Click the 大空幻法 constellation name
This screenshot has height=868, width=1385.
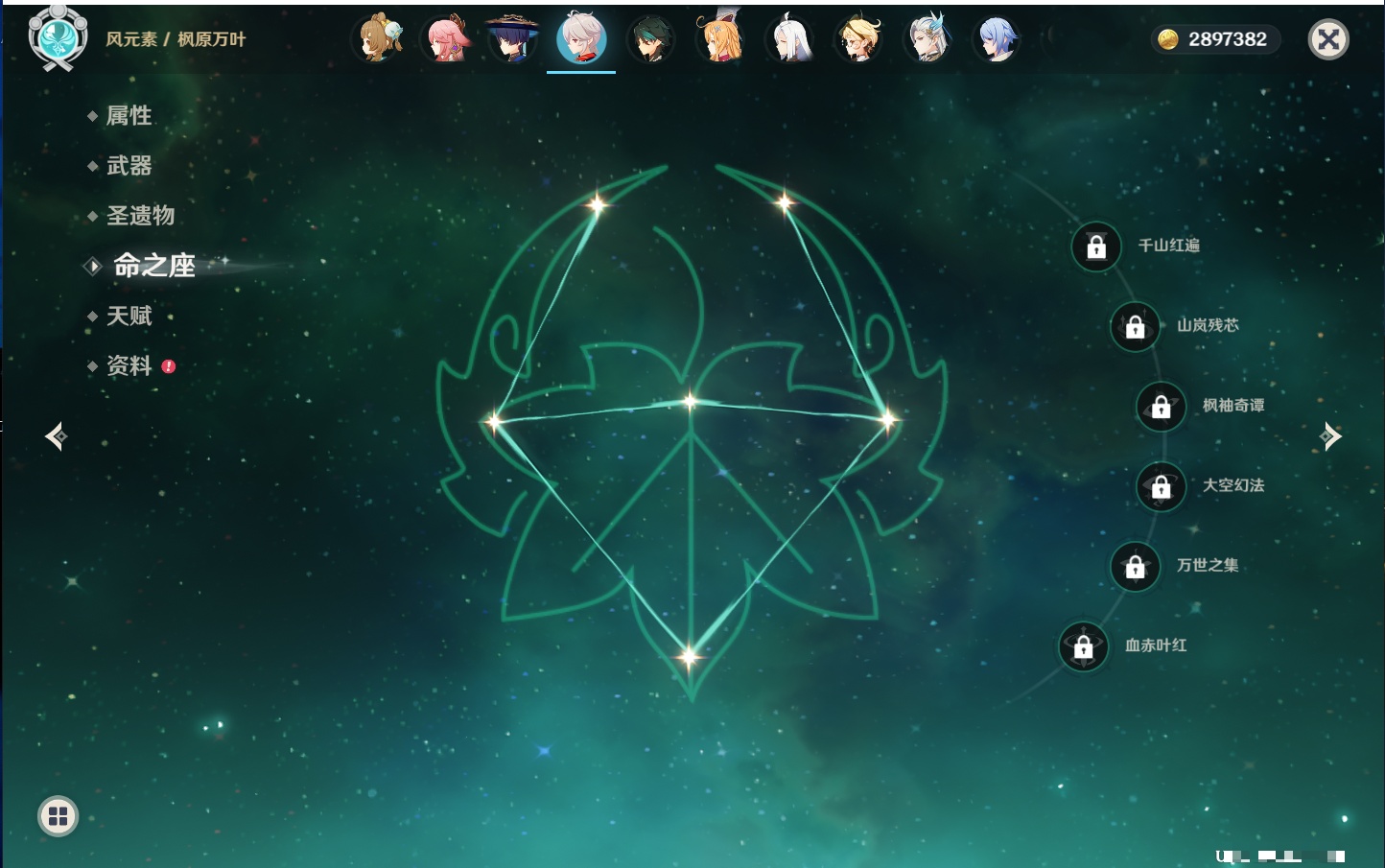click(x=1233, y=485)
